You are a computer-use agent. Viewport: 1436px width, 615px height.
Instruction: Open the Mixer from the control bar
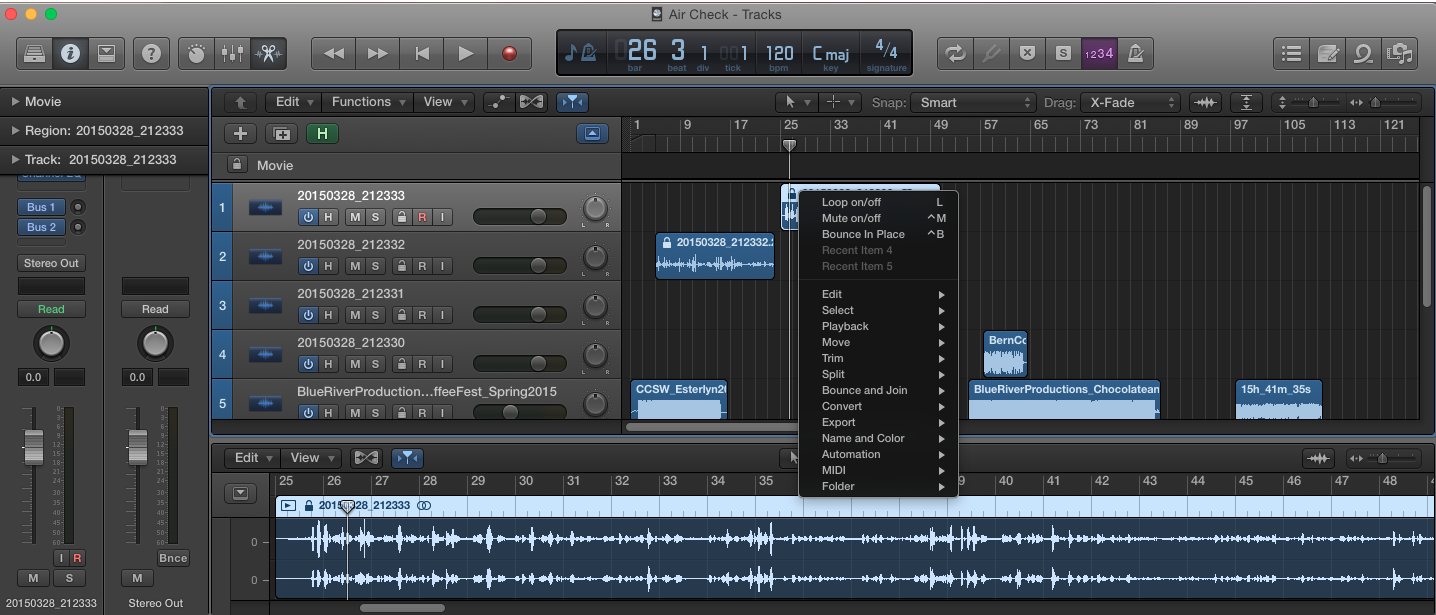(232, 54)
